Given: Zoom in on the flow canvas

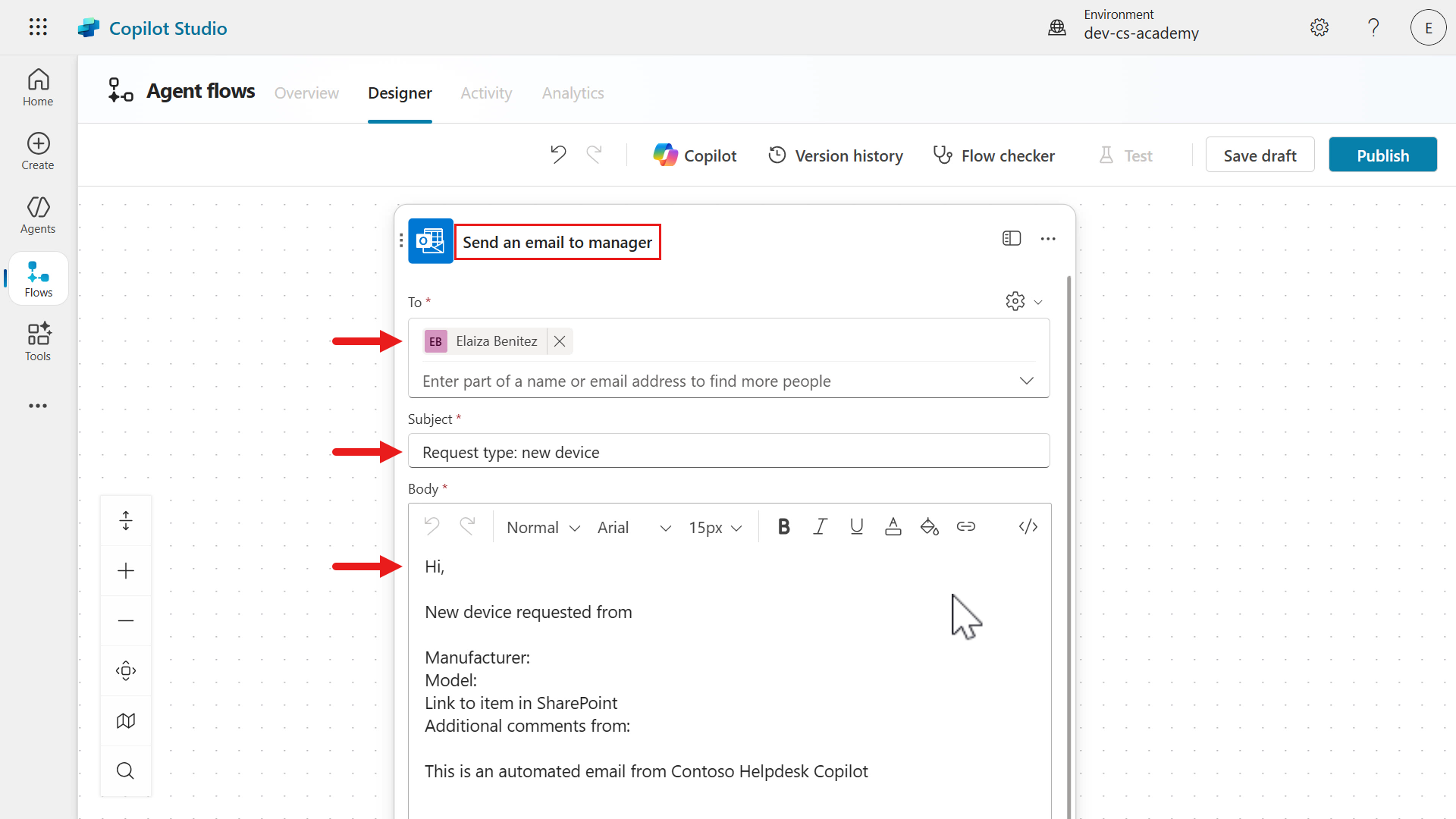Looking at the screenshot, I should tap(126, 570).
